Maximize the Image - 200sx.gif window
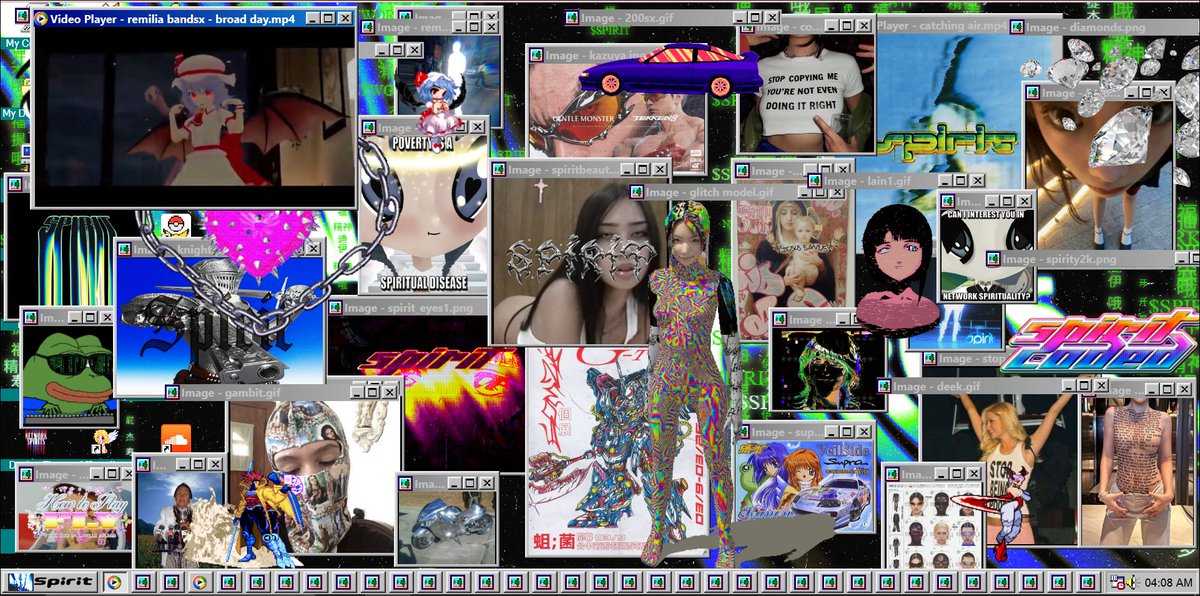Screen dimensions: 1200x596 [756, 17]
